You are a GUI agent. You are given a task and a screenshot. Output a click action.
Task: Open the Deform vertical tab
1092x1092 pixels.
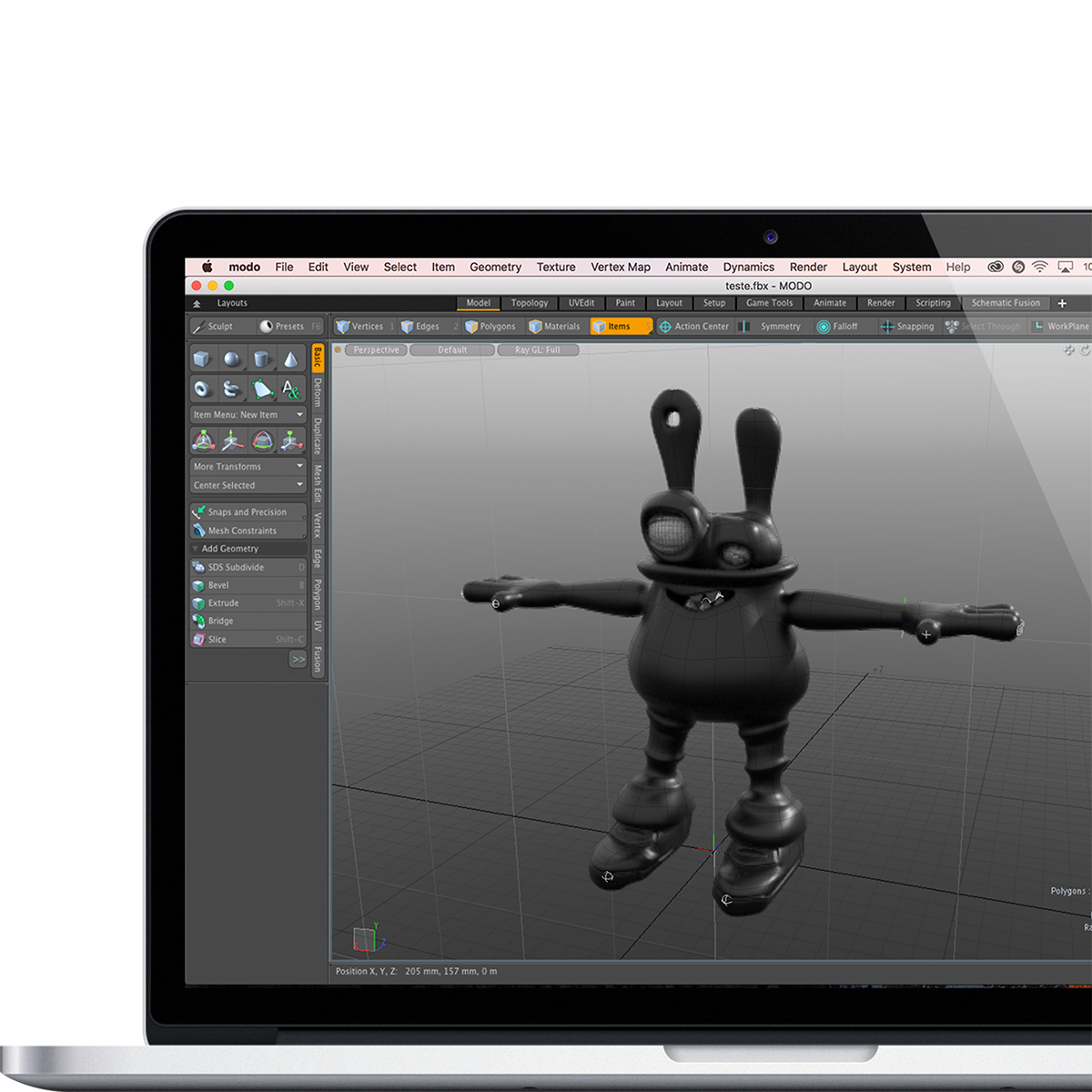click(x=318, y=393)
